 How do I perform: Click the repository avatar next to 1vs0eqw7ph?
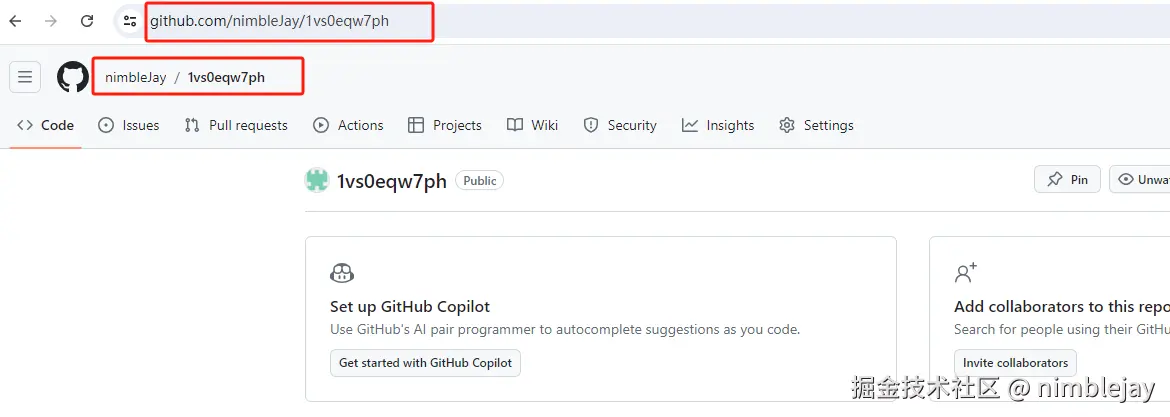317,181
